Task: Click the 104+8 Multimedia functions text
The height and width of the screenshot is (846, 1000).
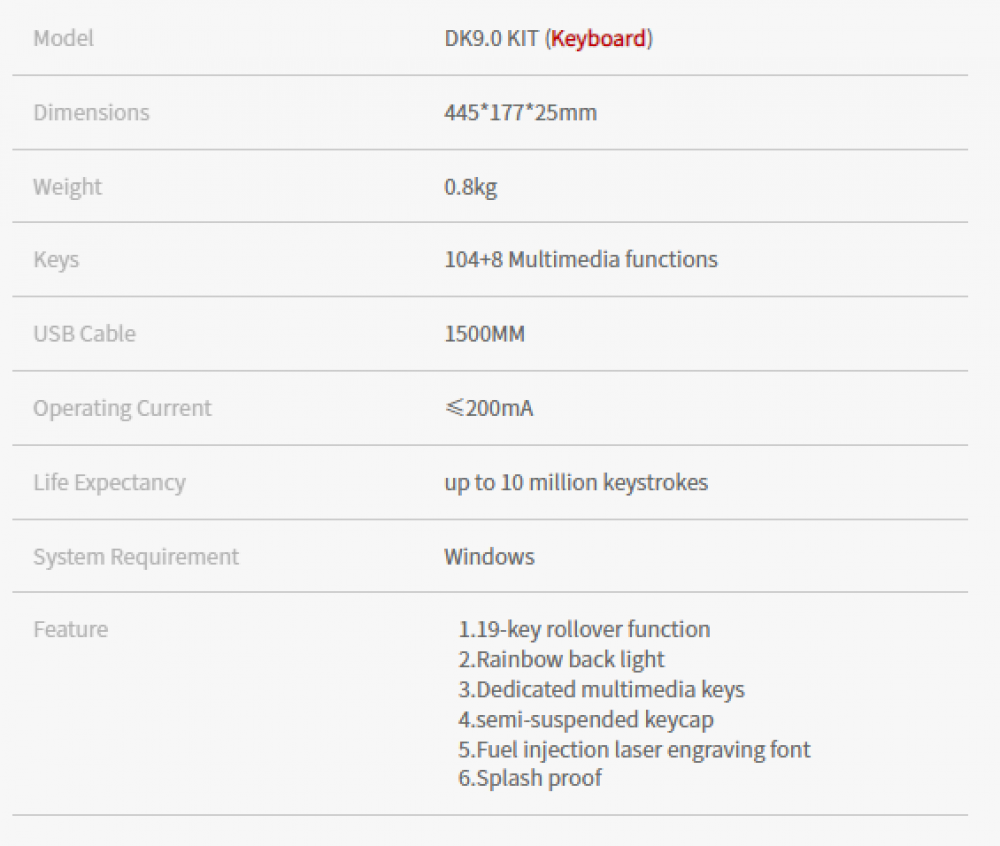Action: pyautogui.click(x=580, y=260)
